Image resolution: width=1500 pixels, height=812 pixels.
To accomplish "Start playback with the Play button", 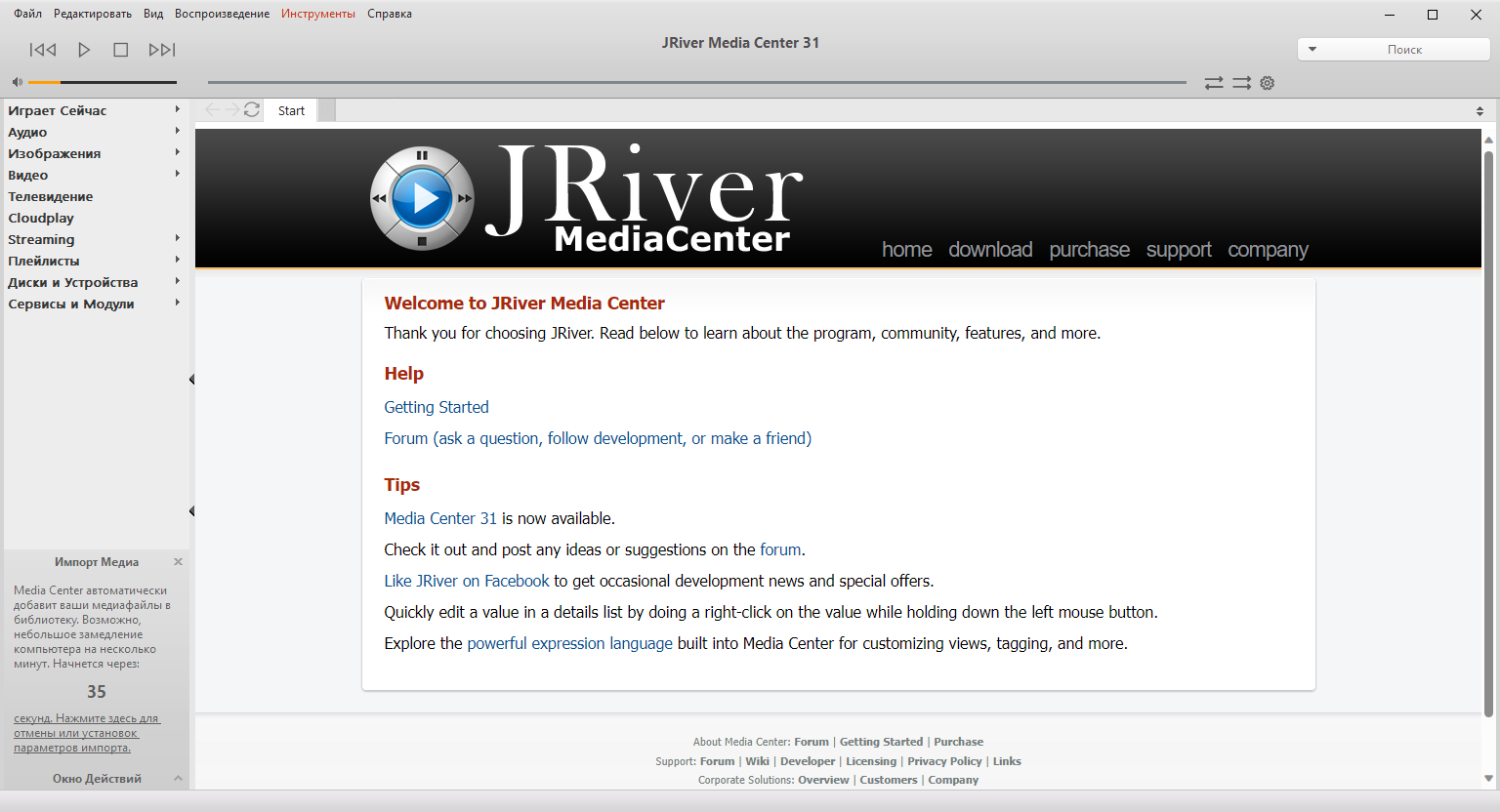I will (84, 50).
